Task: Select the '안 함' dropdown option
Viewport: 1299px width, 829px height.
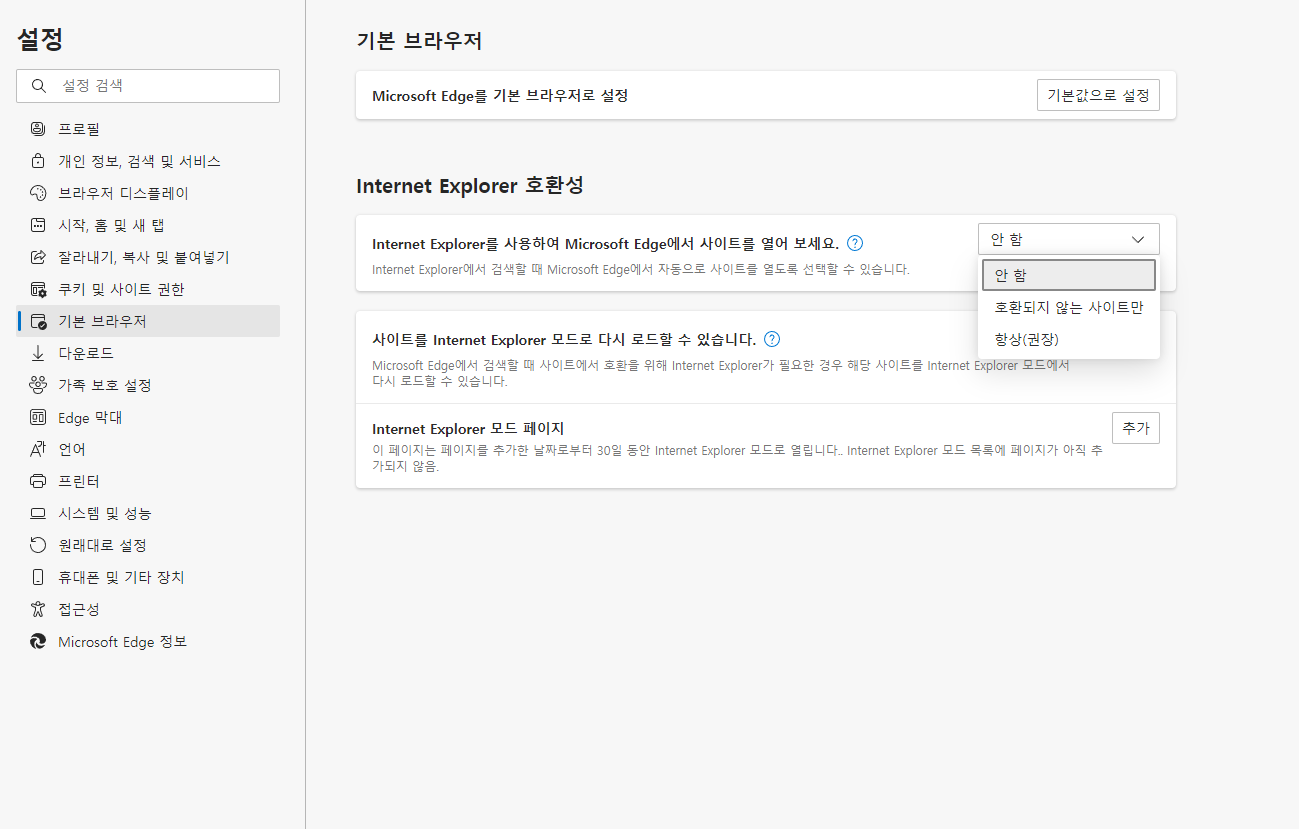Action: pos(1068,275)
